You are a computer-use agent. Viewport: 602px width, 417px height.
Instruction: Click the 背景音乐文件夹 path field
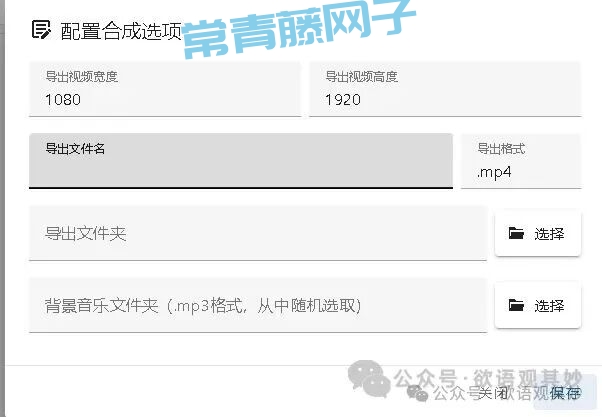click(257, 305)
